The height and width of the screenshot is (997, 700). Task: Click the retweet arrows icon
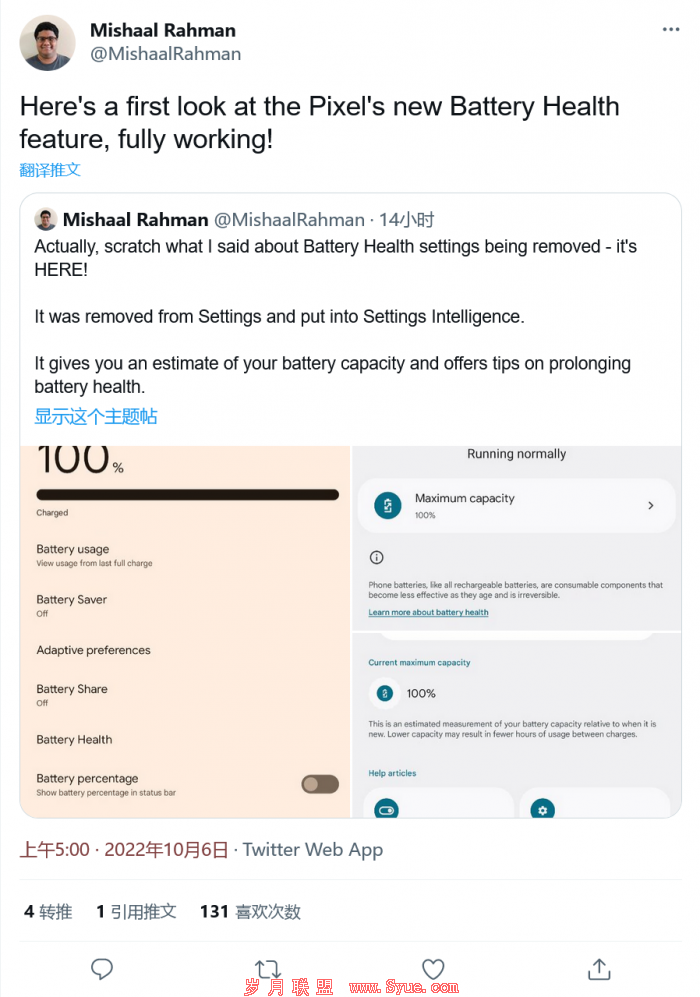click(268, 969)
